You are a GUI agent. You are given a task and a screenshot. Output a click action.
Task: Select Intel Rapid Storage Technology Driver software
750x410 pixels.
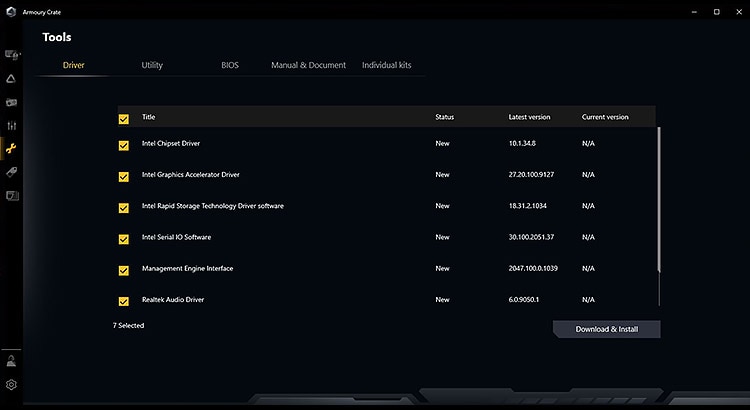[x=212, y=206]
